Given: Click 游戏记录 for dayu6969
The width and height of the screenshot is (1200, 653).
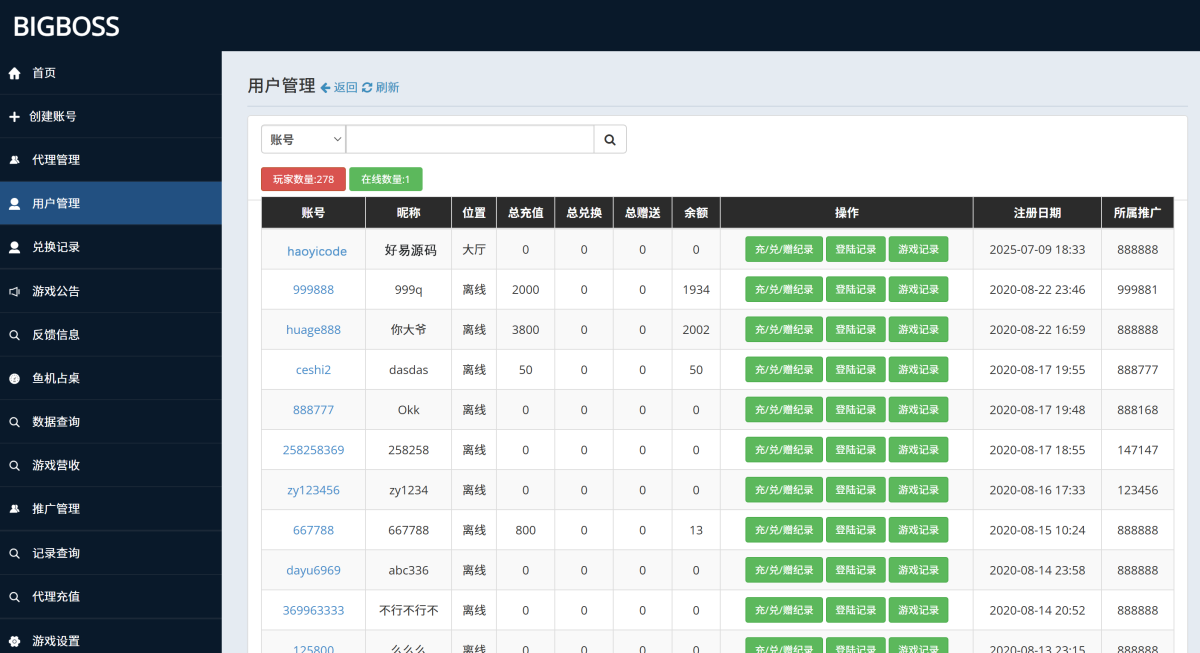Looking at the screenshot, I should 918,570.
